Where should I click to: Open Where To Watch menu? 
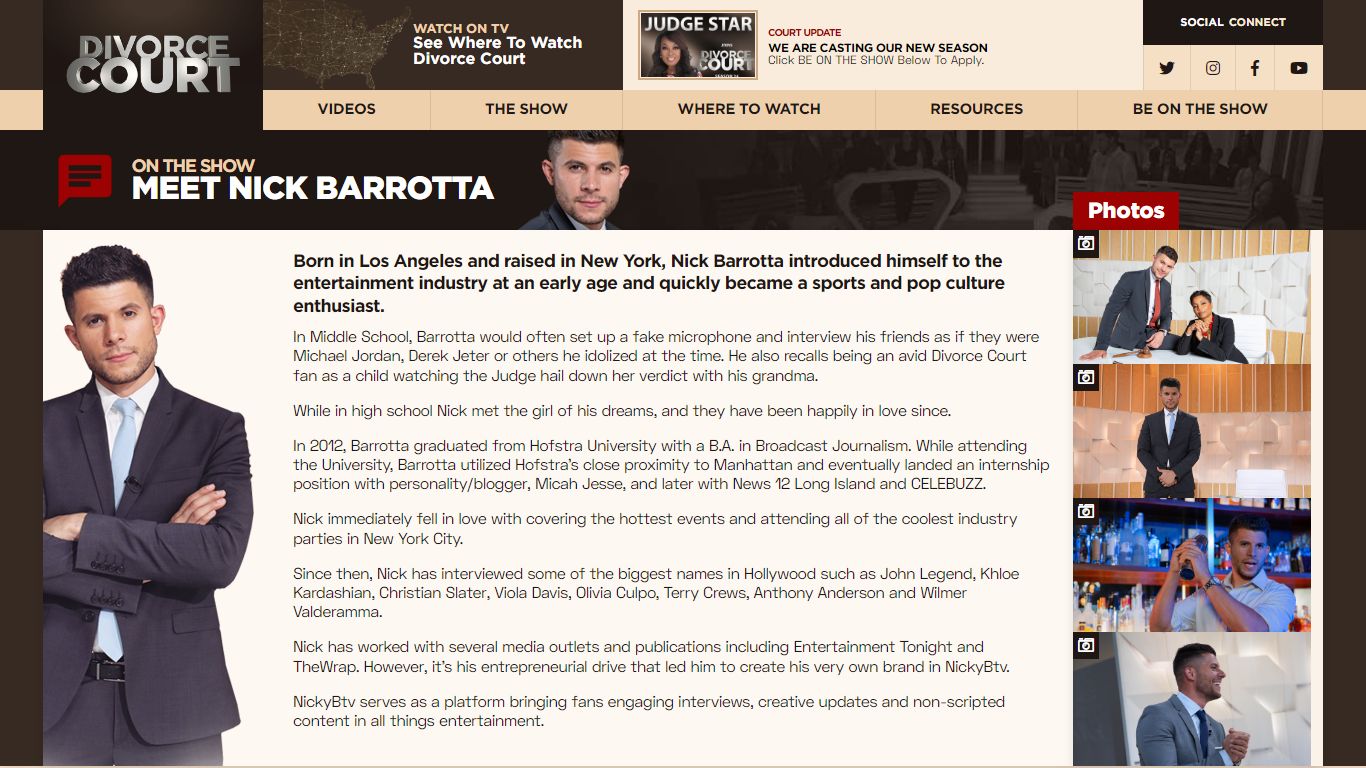[749, 109]
